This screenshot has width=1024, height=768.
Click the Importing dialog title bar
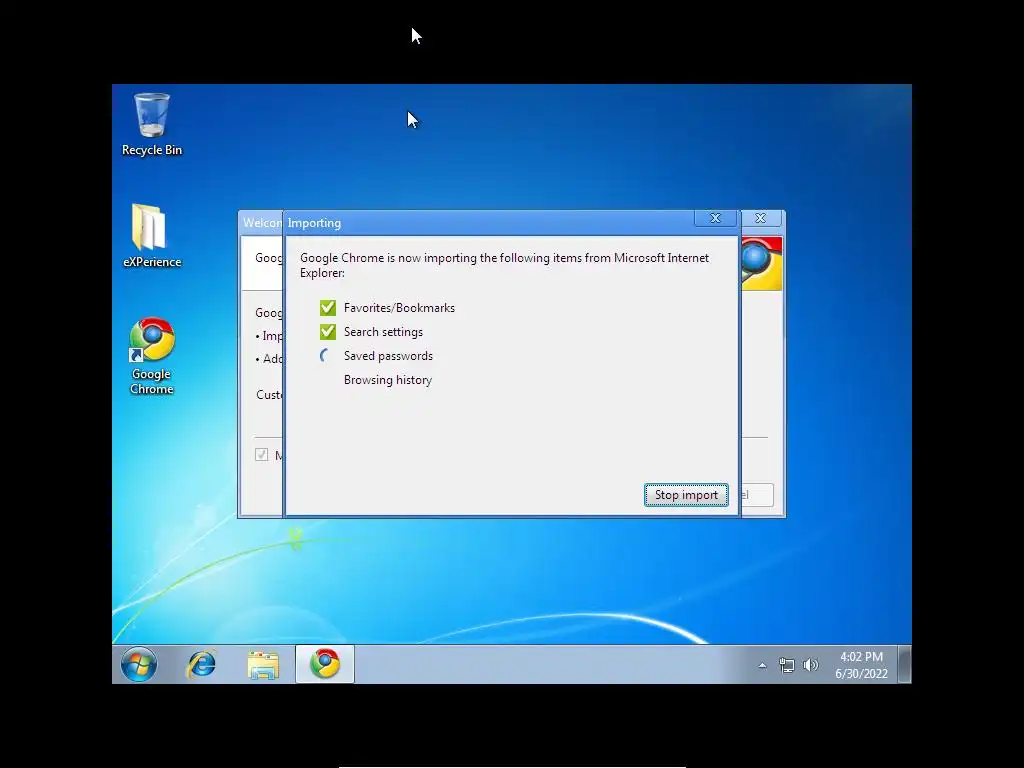coord(488,223)
